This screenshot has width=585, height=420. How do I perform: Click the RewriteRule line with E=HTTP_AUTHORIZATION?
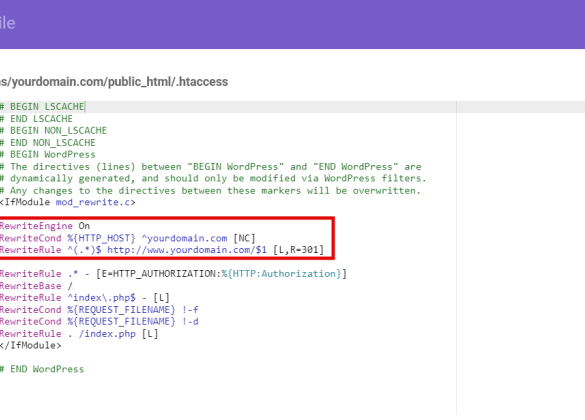(173, 274)
